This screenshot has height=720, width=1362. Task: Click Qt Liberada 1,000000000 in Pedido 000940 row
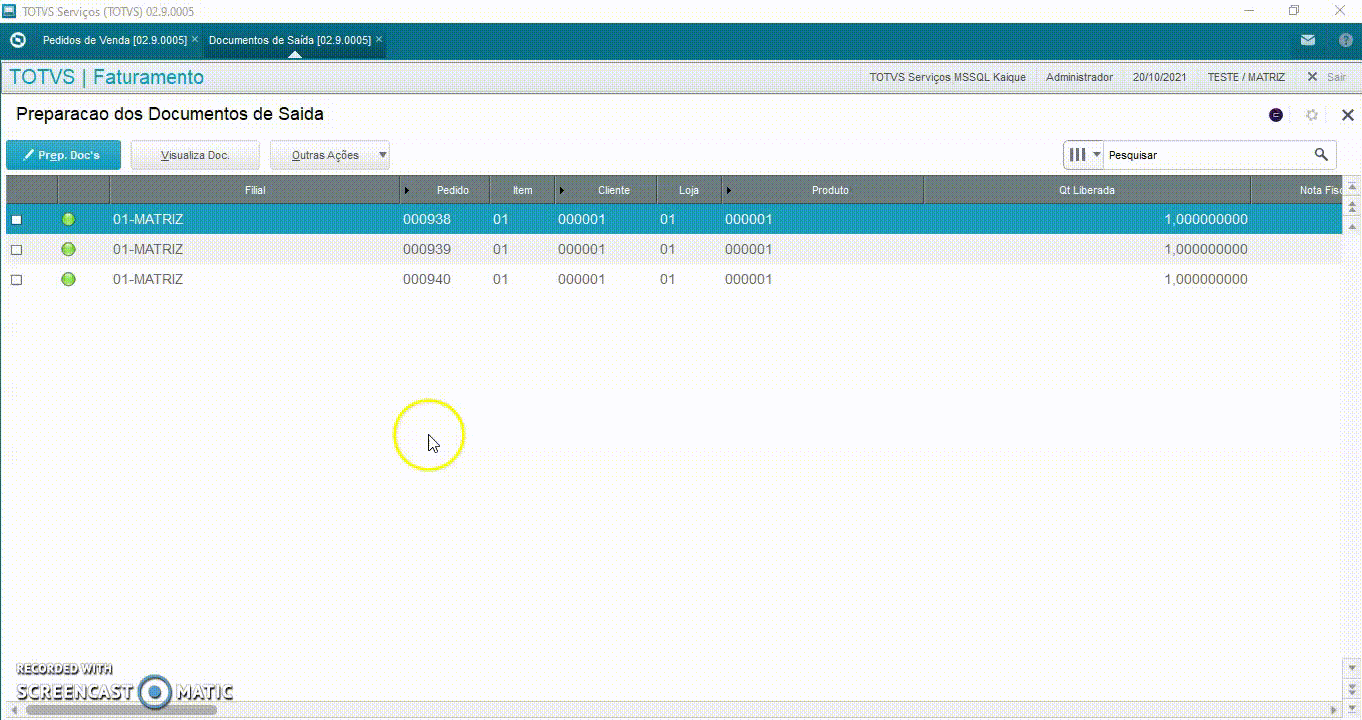click(1206, 279)
